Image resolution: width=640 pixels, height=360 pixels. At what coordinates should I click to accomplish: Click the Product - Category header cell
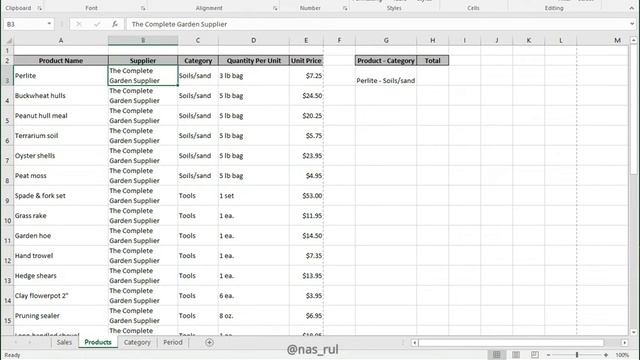pyautogui.click(x=386, y=60)
